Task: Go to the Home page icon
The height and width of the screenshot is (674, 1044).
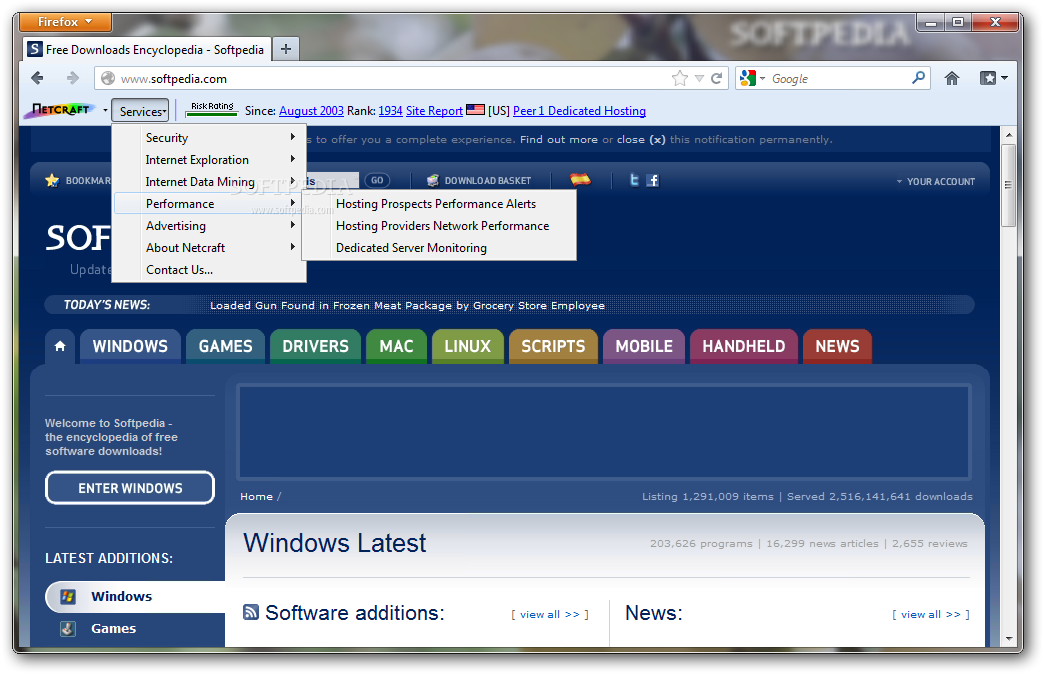Action: click(951, 79)
